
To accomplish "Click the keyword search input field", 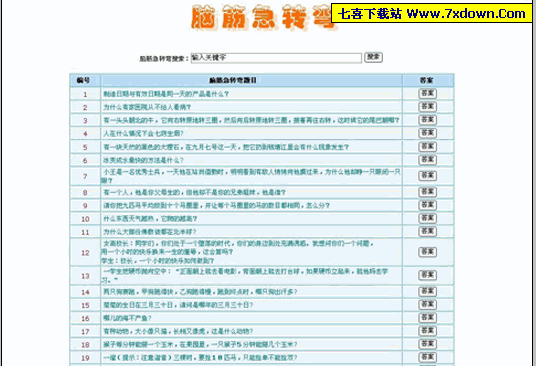I will tap(276, 58).
